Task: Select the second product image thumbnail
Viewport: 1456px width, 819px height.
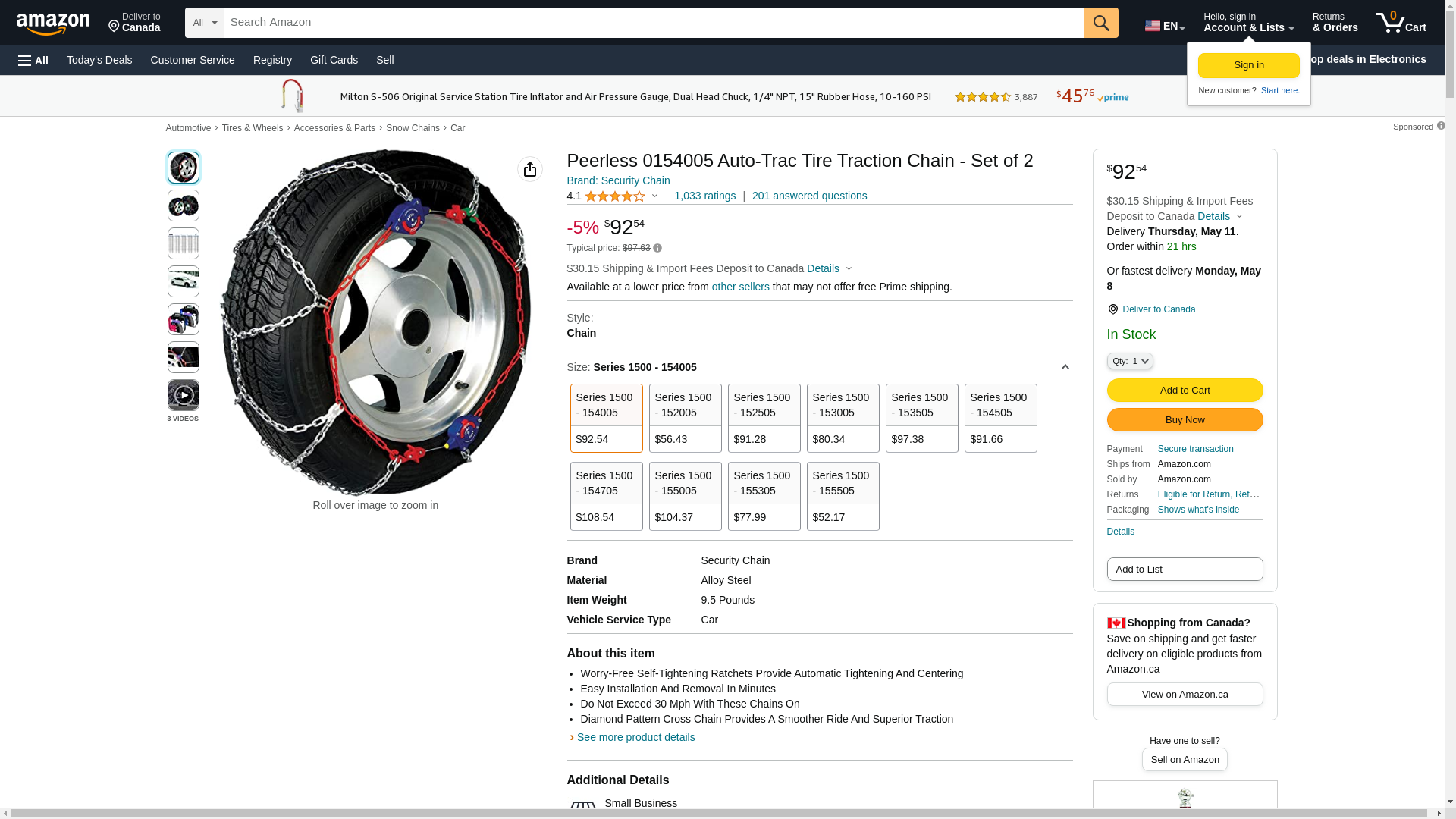Action: tap(184, 206)
